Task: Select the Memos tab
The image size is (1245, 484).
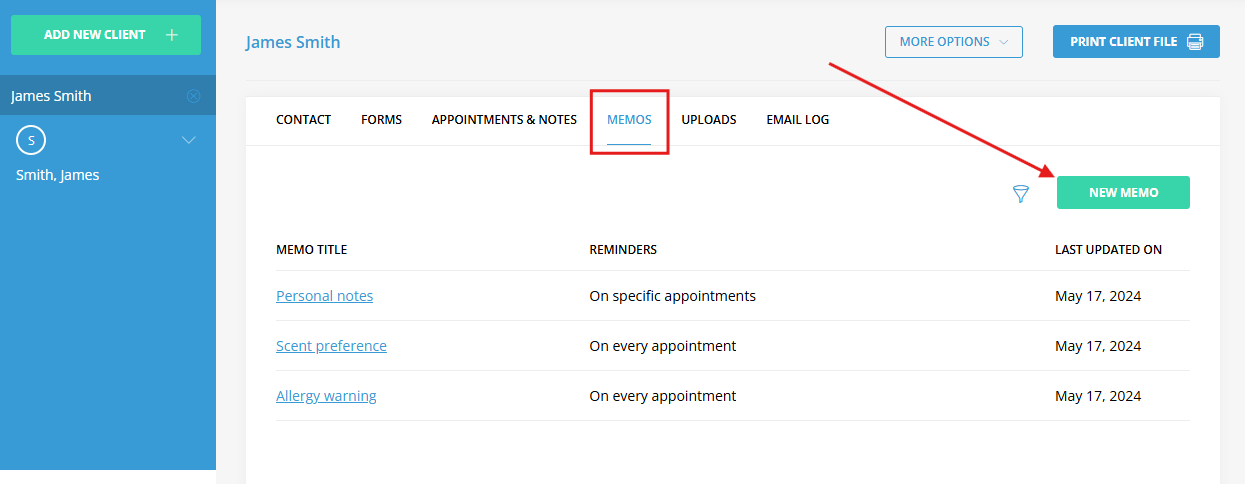Action: 629,120
